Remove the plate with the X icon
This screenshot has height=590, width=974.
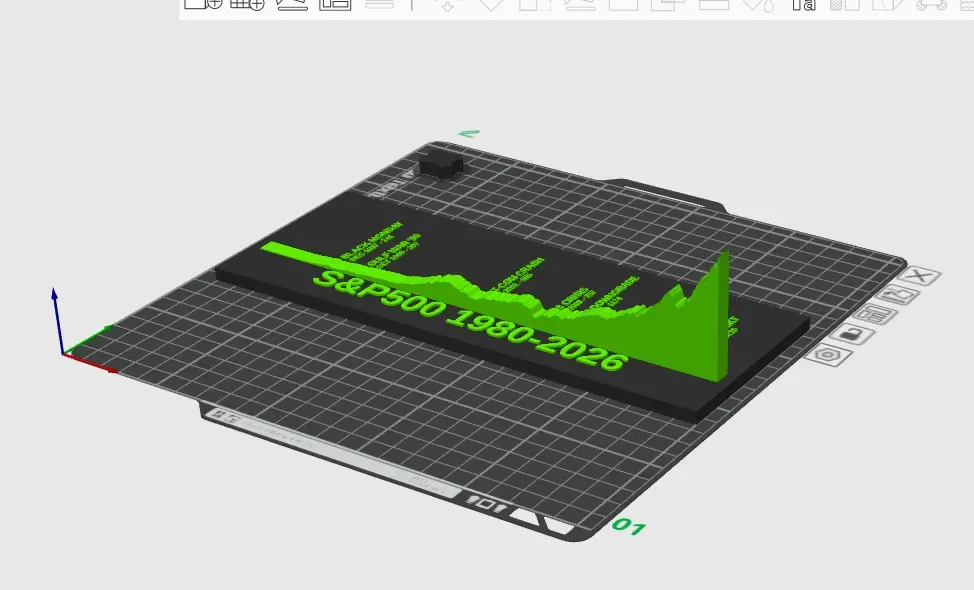921,275
